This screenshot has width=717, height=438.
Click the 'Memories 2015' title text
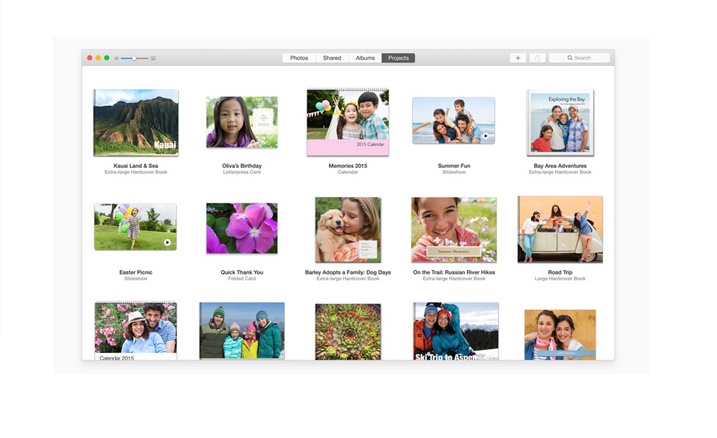point(348,166)
